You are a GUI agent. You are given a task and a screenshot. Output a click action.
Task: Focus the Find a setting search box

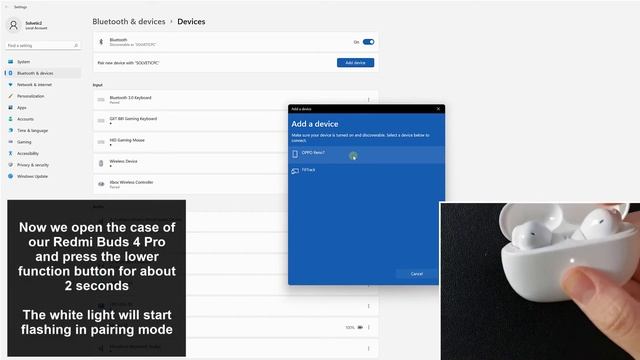click(43, 45)
